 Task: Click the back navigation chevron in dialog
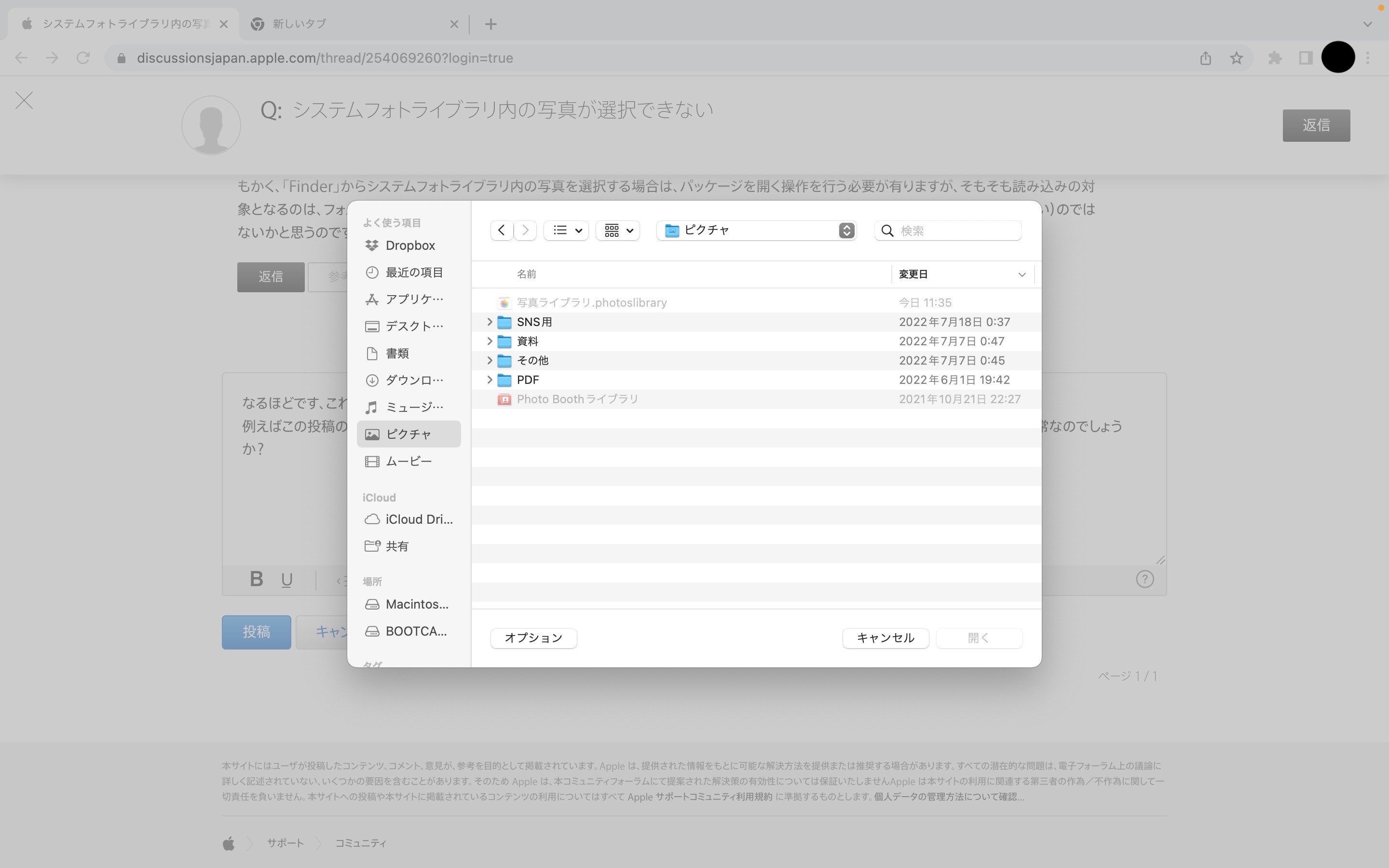point(502,230)
